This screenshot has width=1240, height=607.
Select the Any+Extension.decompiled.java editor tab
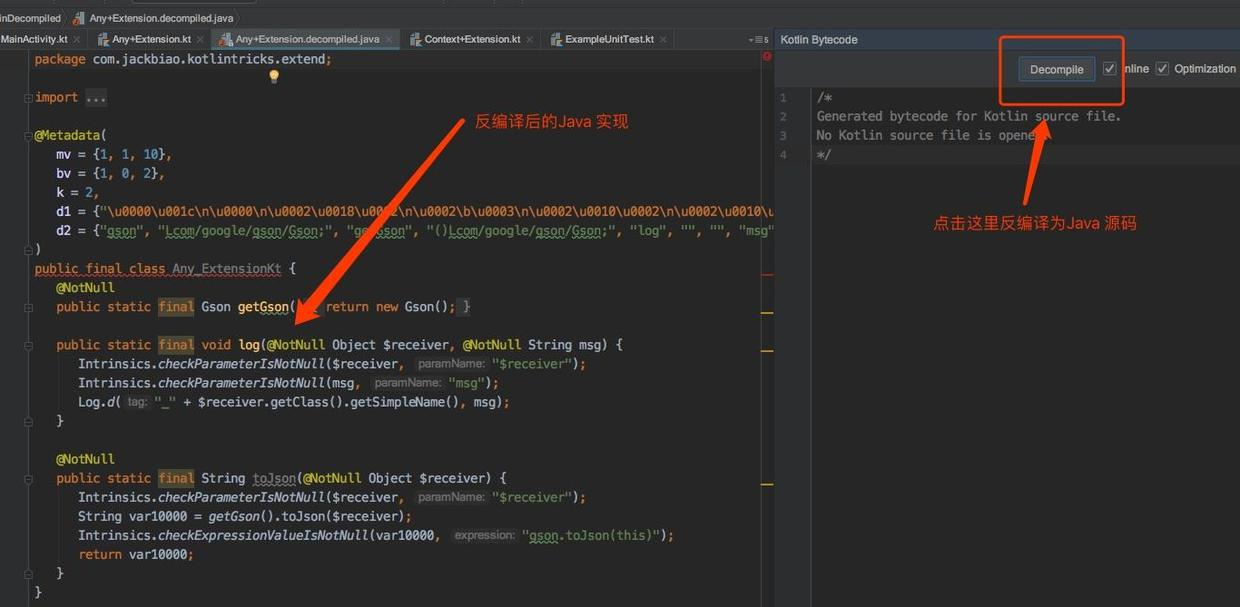[307, 39]
